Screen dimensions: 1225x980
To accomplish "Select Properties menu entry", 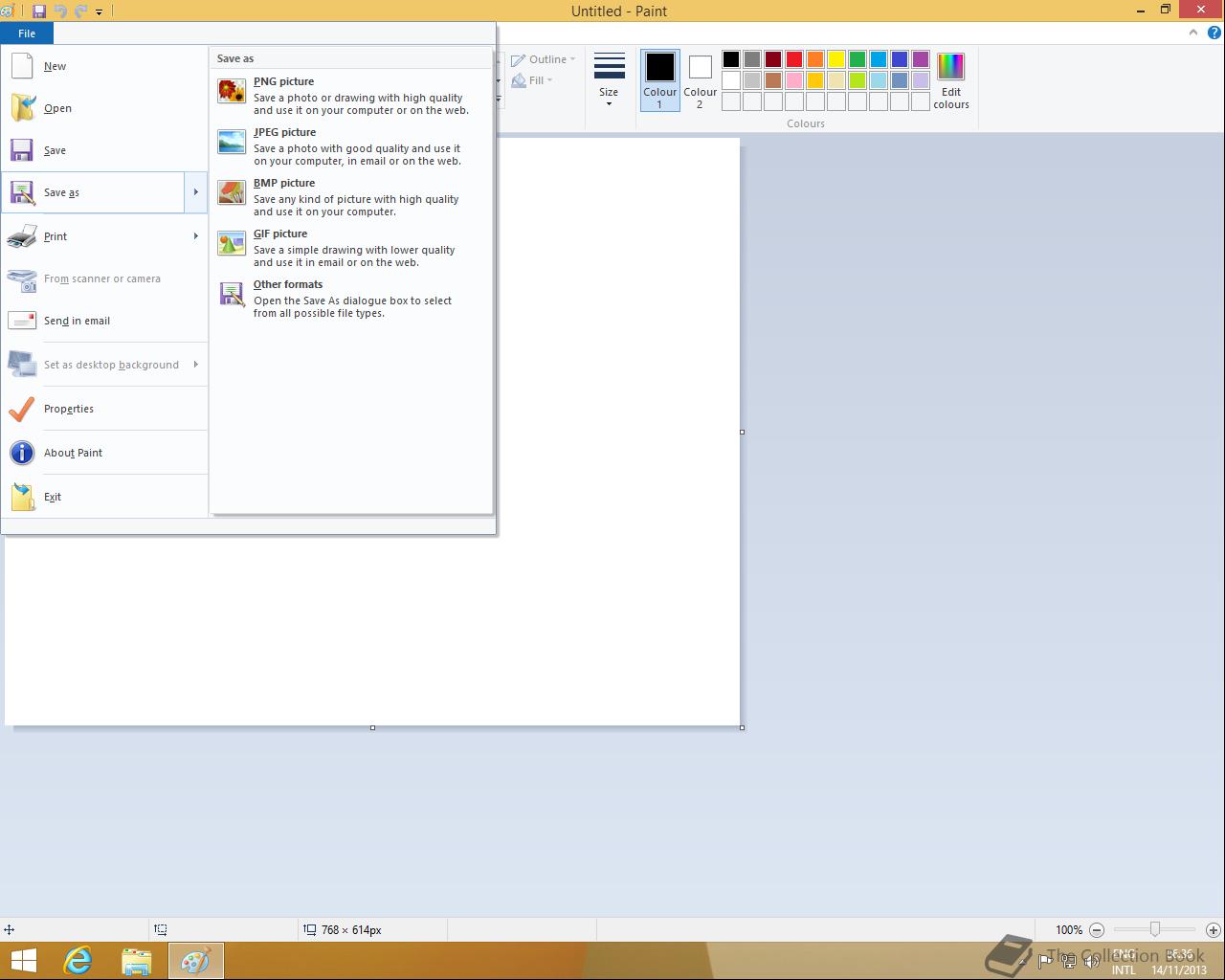I will pyautogui.click(x=104, y=409).
